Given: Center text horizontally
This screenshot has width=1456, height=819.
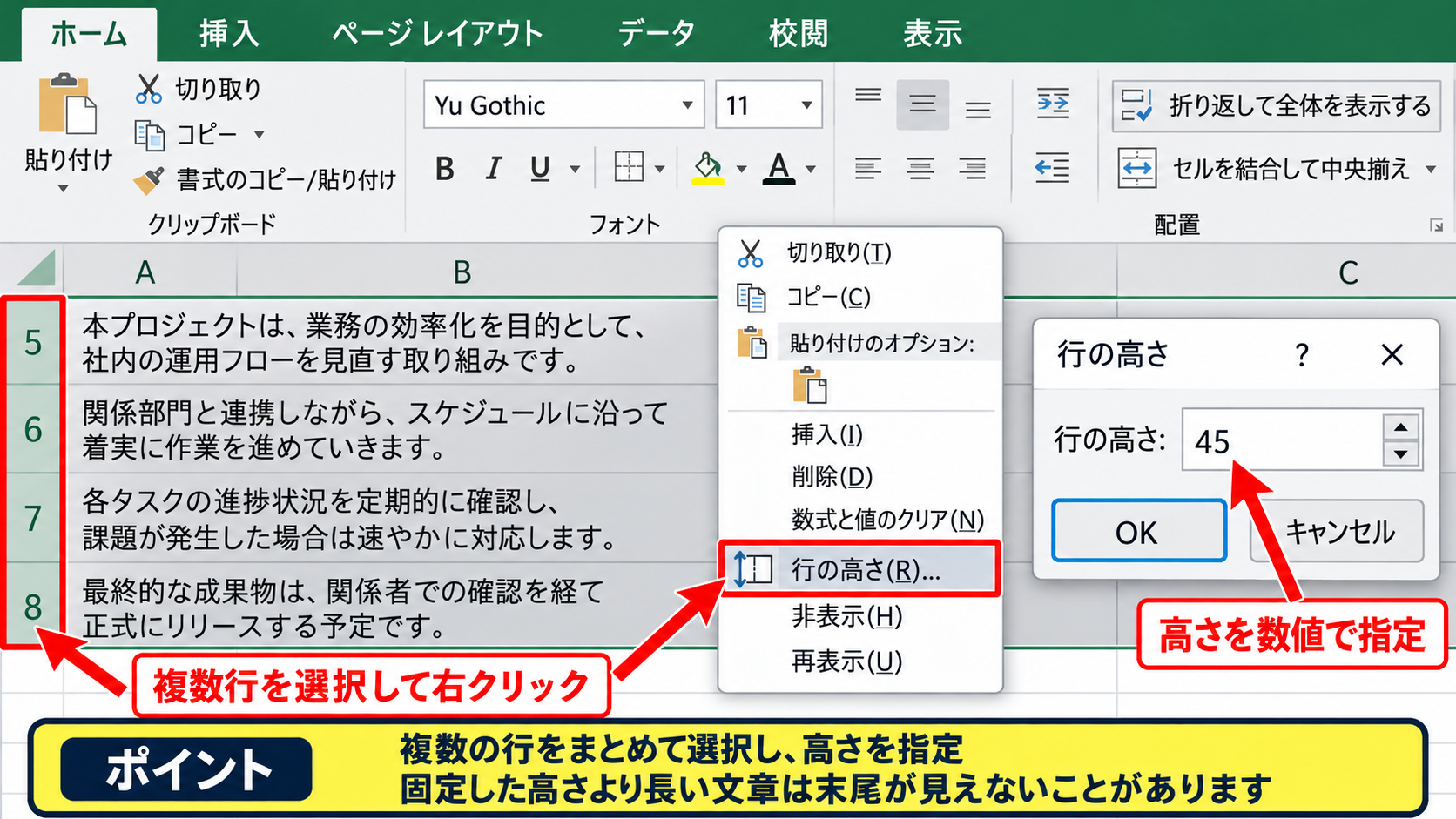Looking at the screenshot, I should 920,168.
